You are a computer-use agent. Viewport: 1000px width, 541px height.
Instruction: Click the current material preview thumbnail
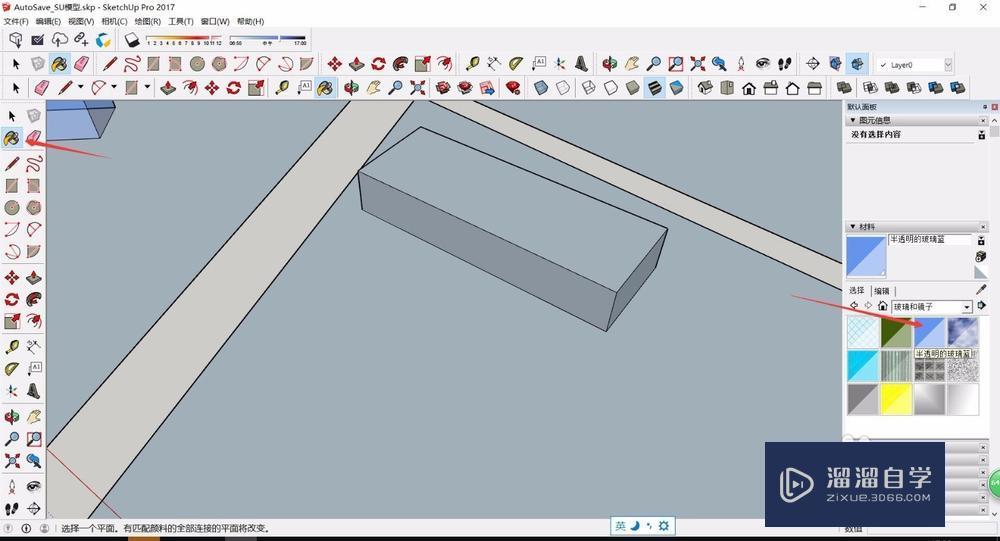point(866,256)
